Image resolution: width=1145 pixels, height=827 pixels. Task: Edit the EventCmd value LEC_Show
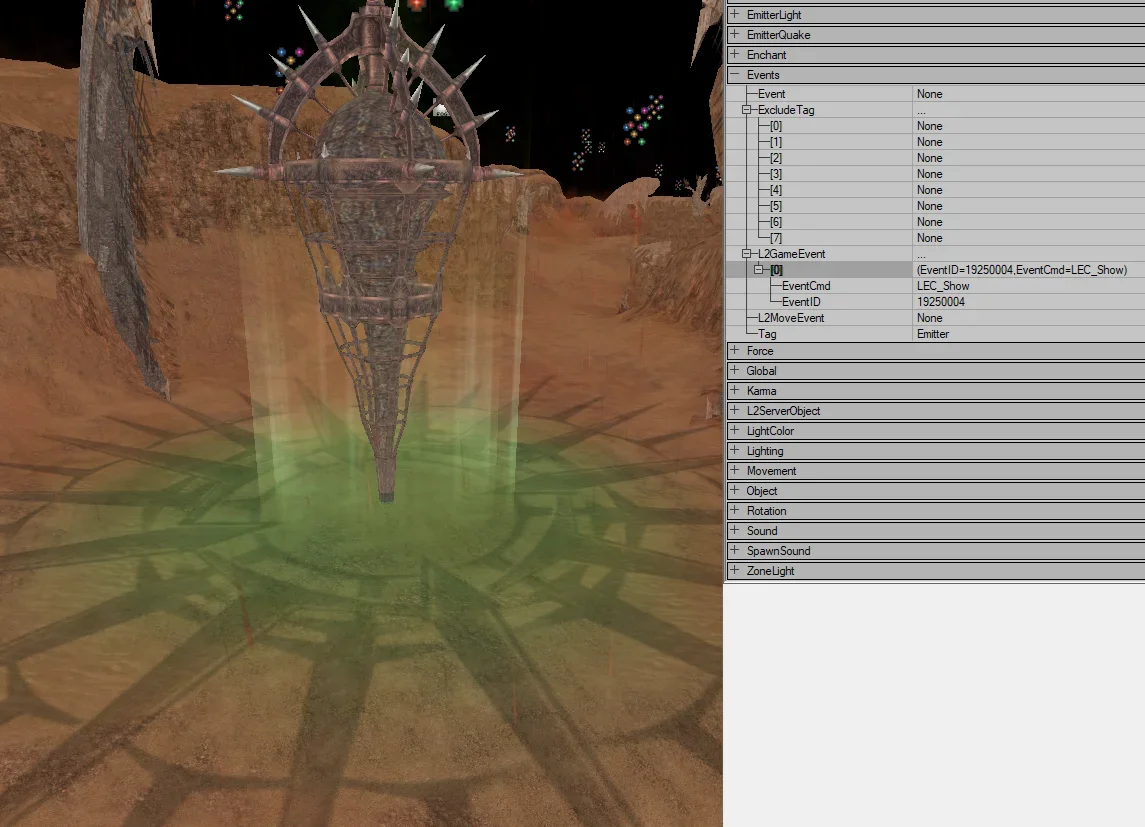1029,286
